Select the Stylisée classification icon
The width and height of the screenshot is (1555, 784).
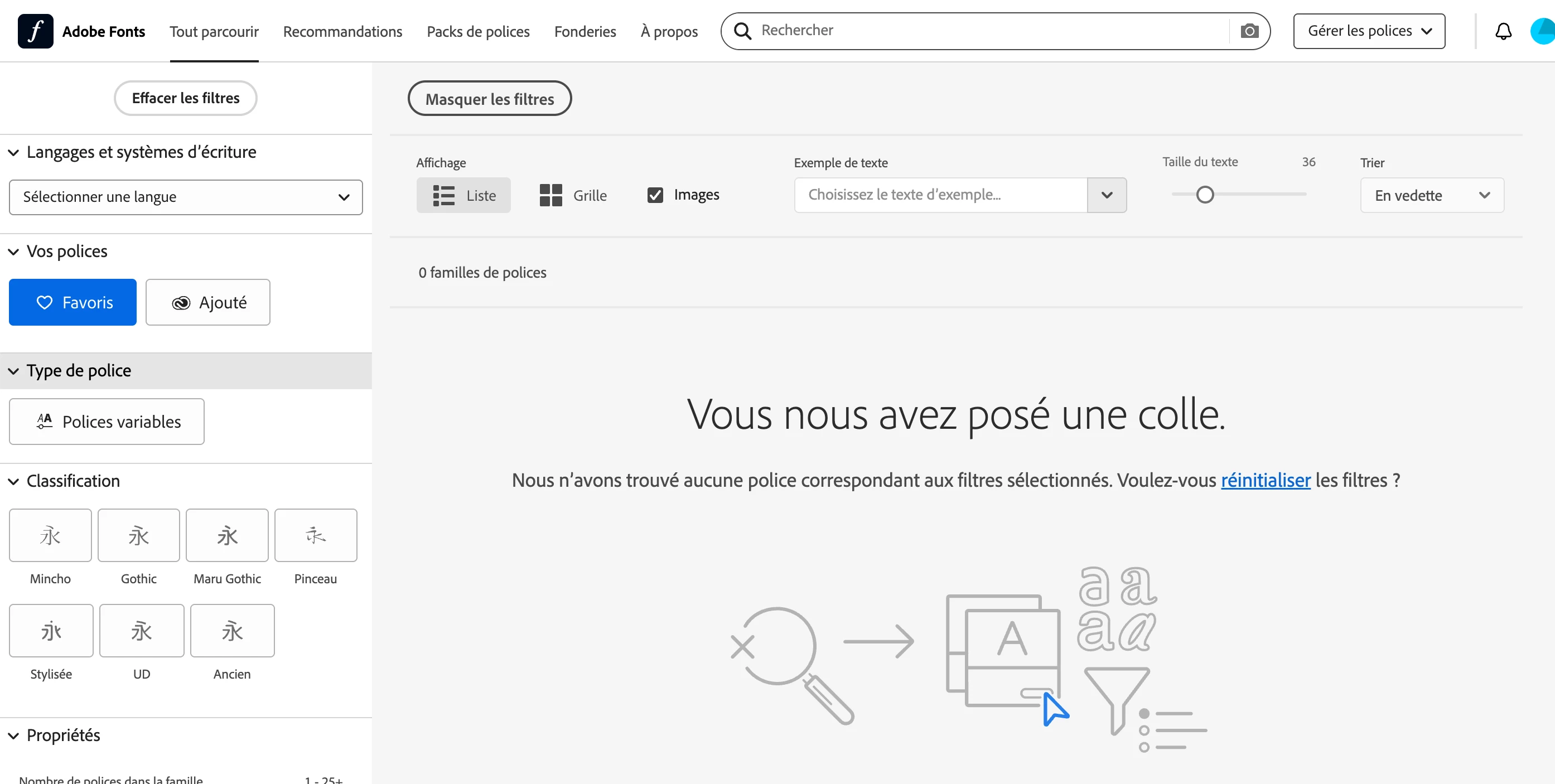click(51, 631)
